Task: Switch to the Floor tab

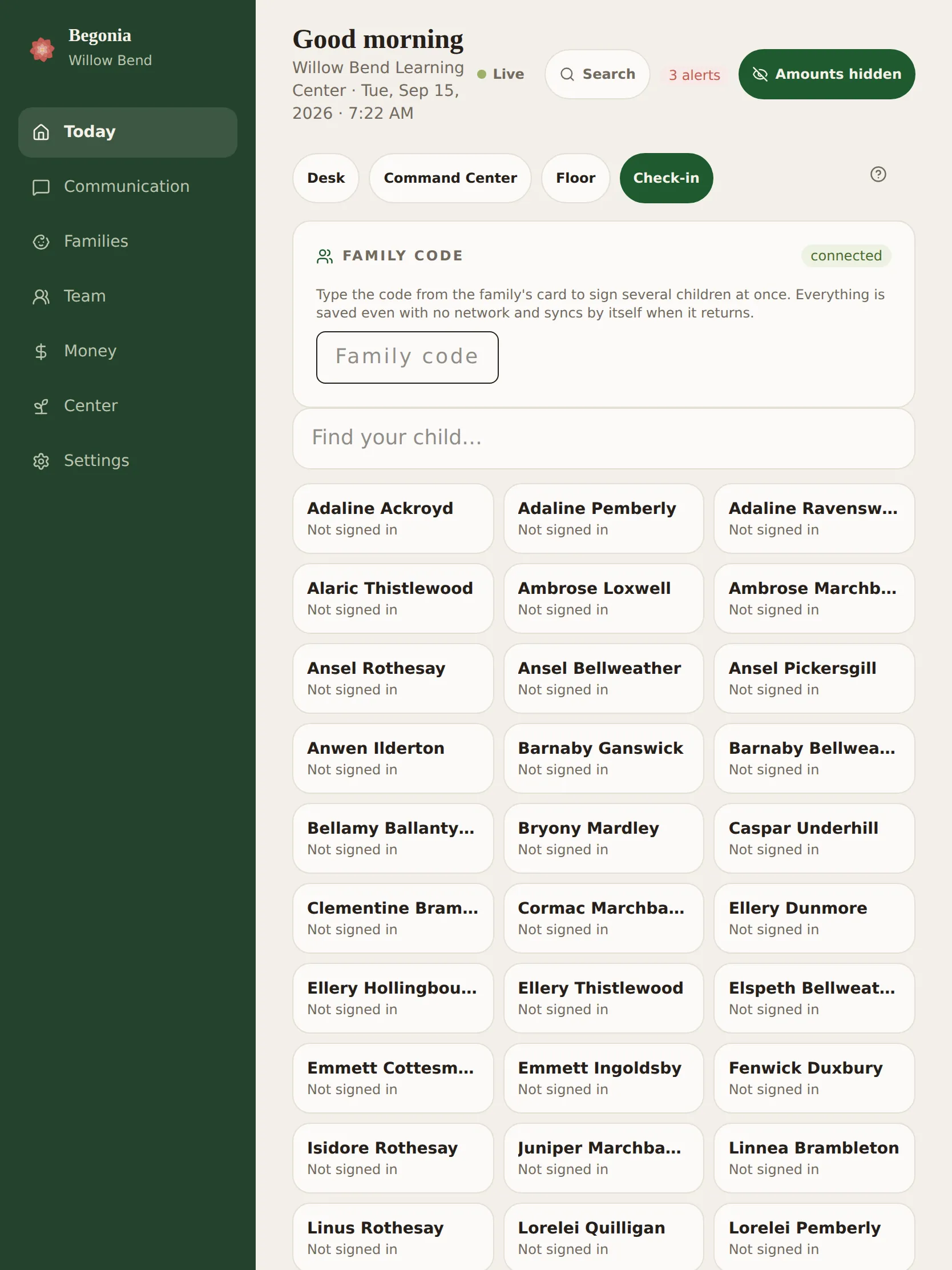Action: click(x=575, y=178)
